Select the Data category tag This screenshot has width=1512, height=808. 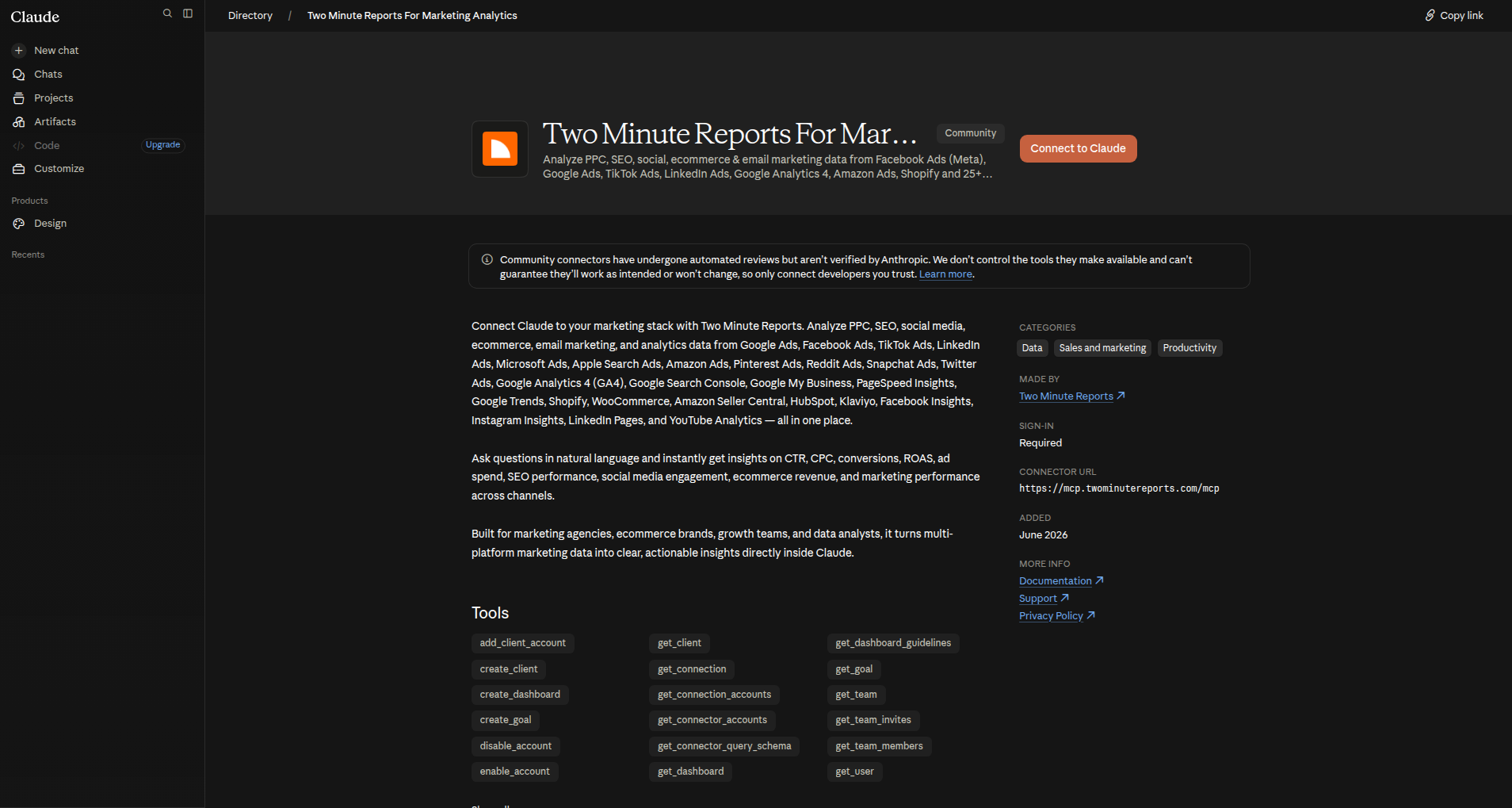[1032, 348]
